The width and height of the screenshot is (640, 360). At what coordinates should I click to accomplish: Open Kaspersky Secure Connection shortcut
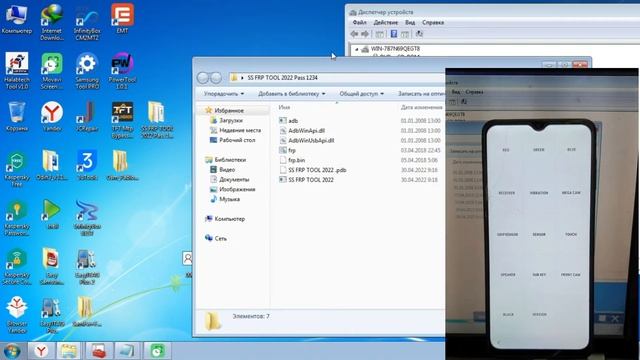pyautogui.click(x=16, y=267)
